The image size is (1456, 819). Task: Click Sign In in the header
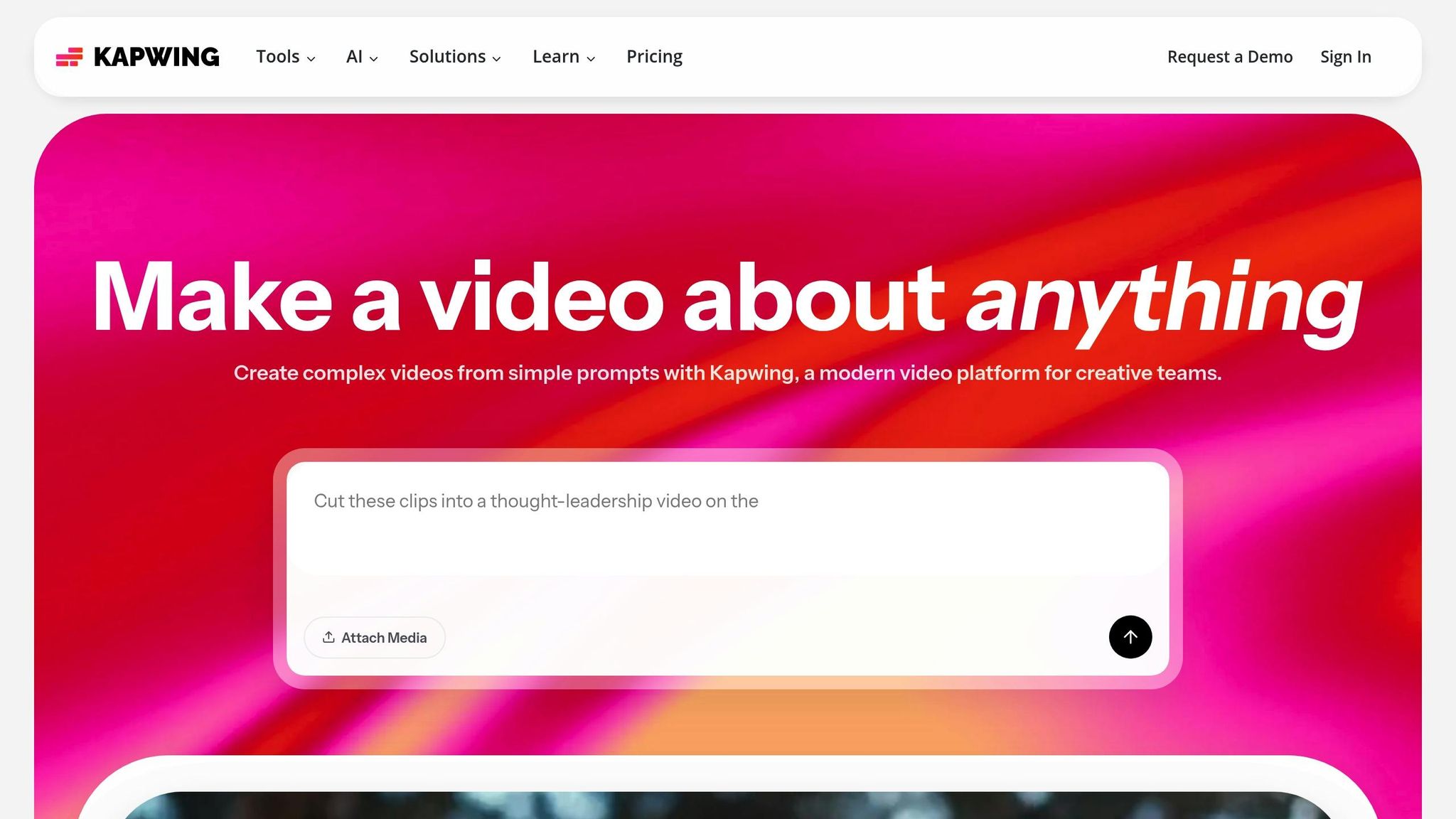(x=1345, y=57)
